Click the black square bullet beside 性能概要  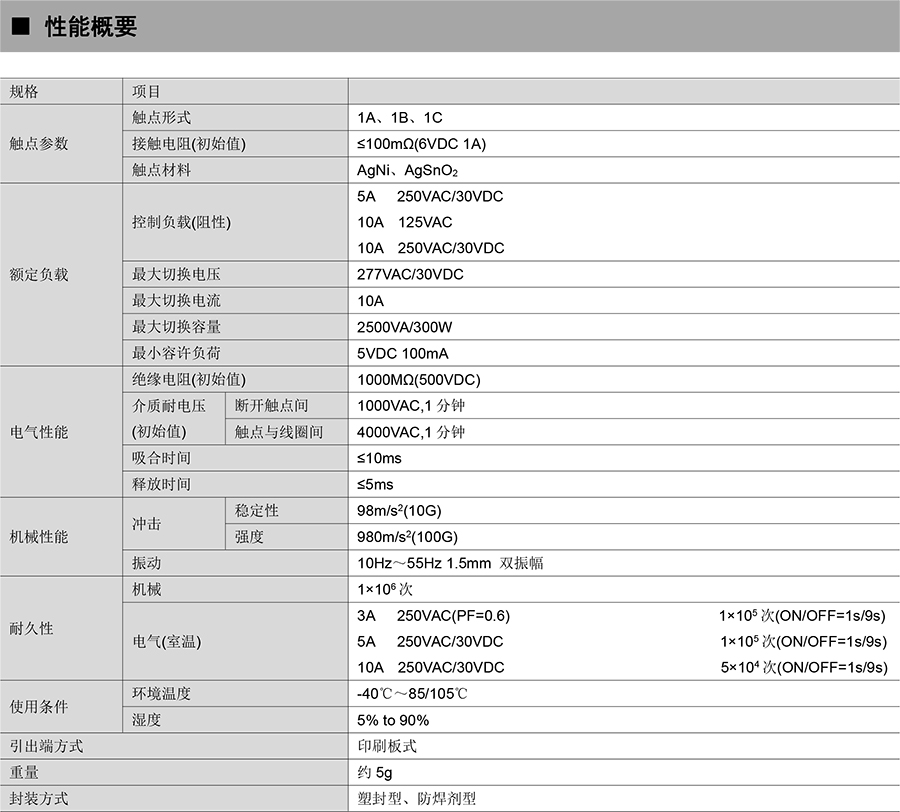coord(21,28)
